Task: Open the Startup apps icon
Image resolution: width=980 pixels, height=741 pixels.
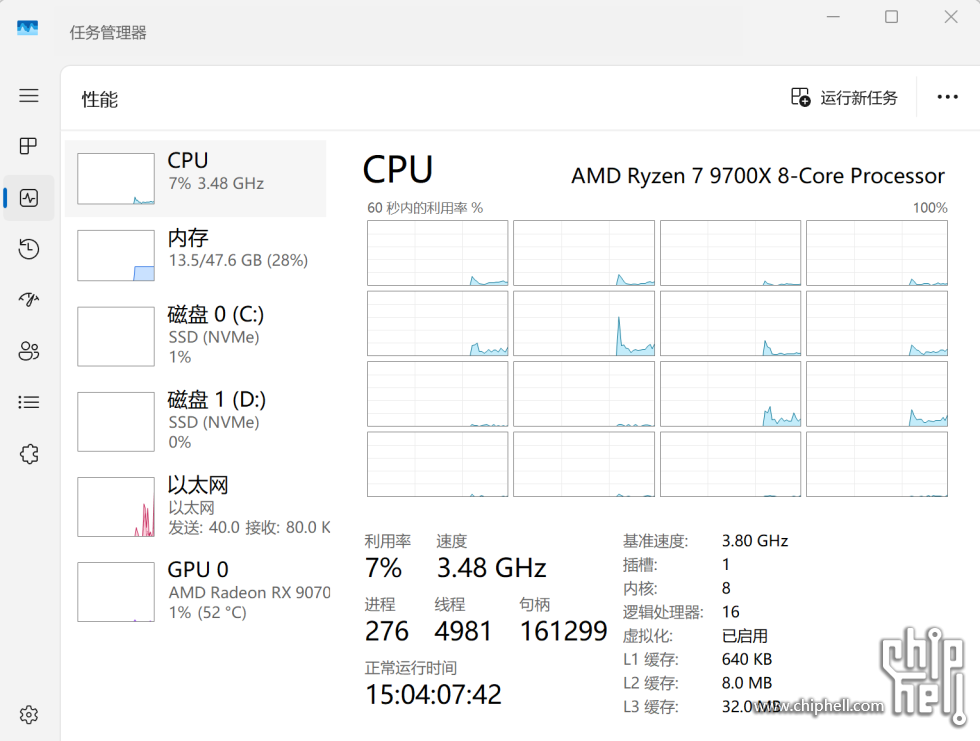Action: 29,300
